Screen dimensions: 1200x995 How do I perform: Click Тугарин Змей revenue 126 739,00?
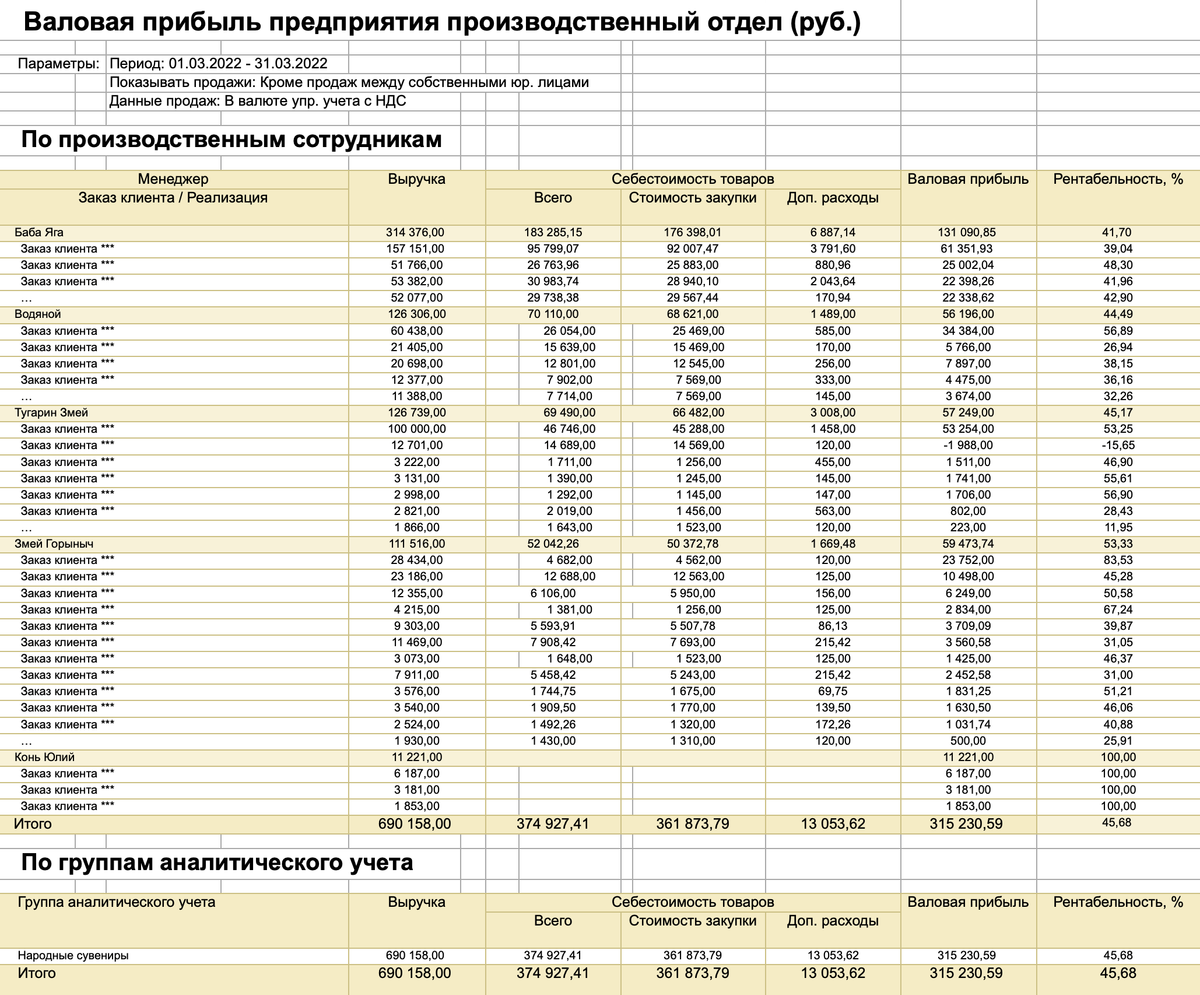416,412
